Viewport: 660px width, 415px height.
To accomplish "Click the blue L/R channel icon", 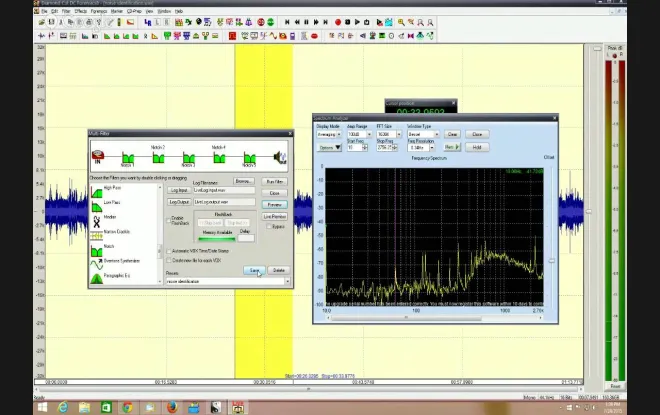I will tap(148, 22).
